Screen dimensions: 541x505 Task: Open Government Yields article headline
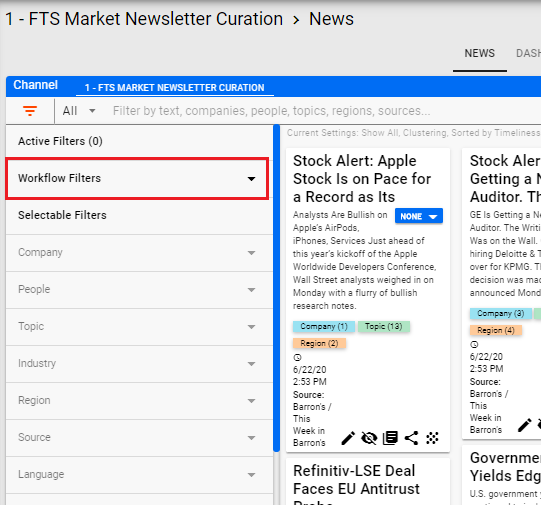click(x=505, y=467)
